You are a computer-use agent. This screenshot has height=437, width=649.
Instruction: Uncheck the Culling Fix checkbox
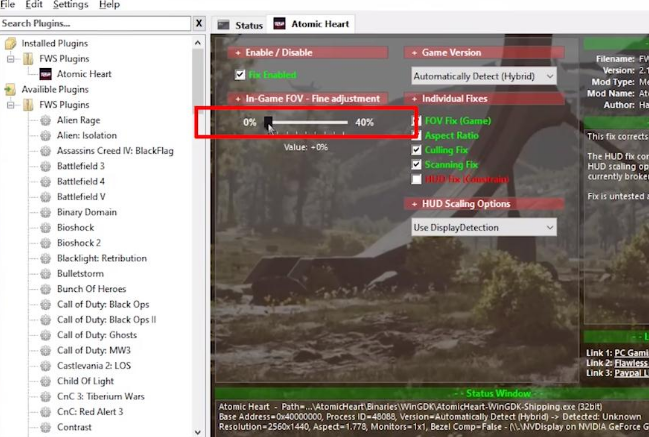(417, 150)
